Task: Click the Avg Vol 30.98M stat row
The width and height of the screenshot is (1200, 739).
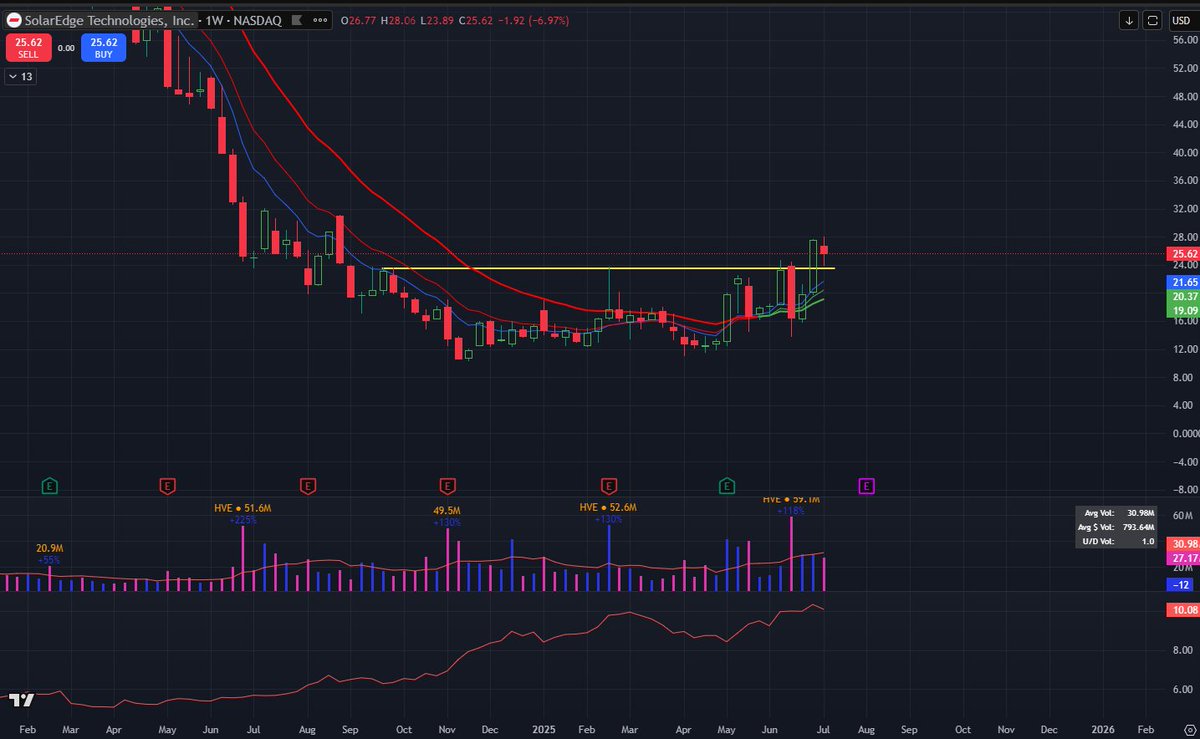Action: [1117, 514]
